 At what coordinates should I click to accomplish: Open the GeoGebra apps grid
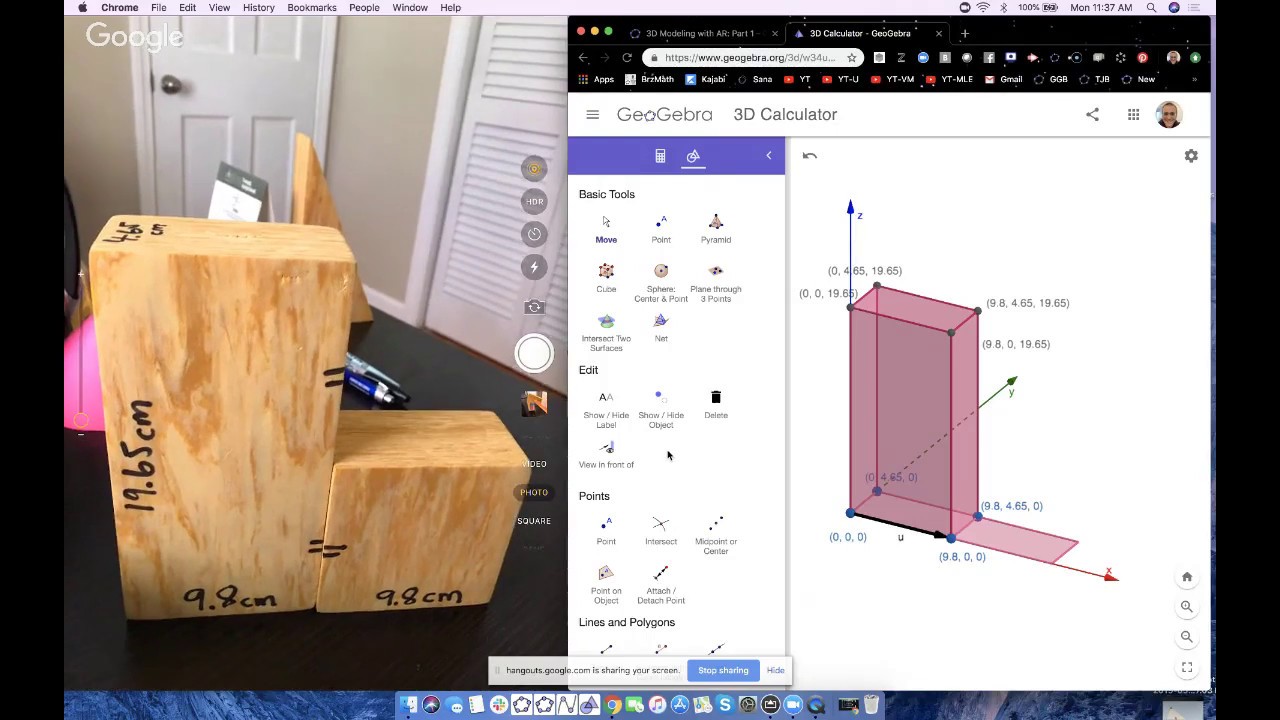click(x=1133, y=115)
